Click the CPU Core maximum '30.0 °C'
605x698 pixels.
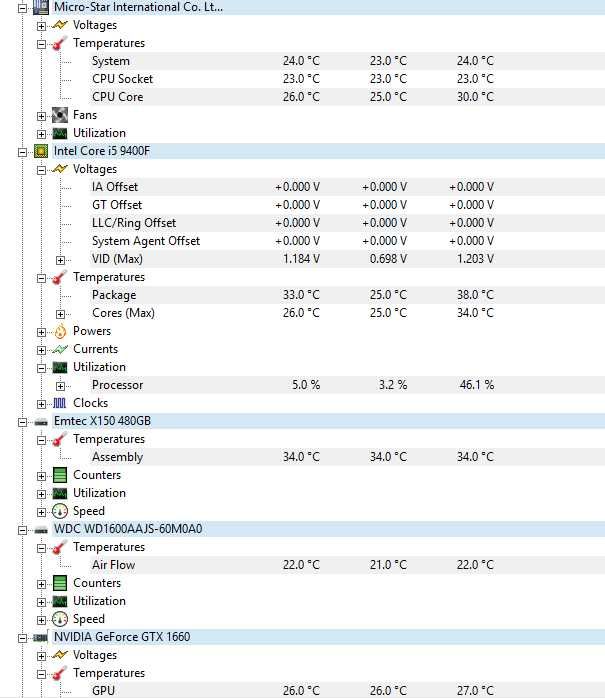pos(475,97)
